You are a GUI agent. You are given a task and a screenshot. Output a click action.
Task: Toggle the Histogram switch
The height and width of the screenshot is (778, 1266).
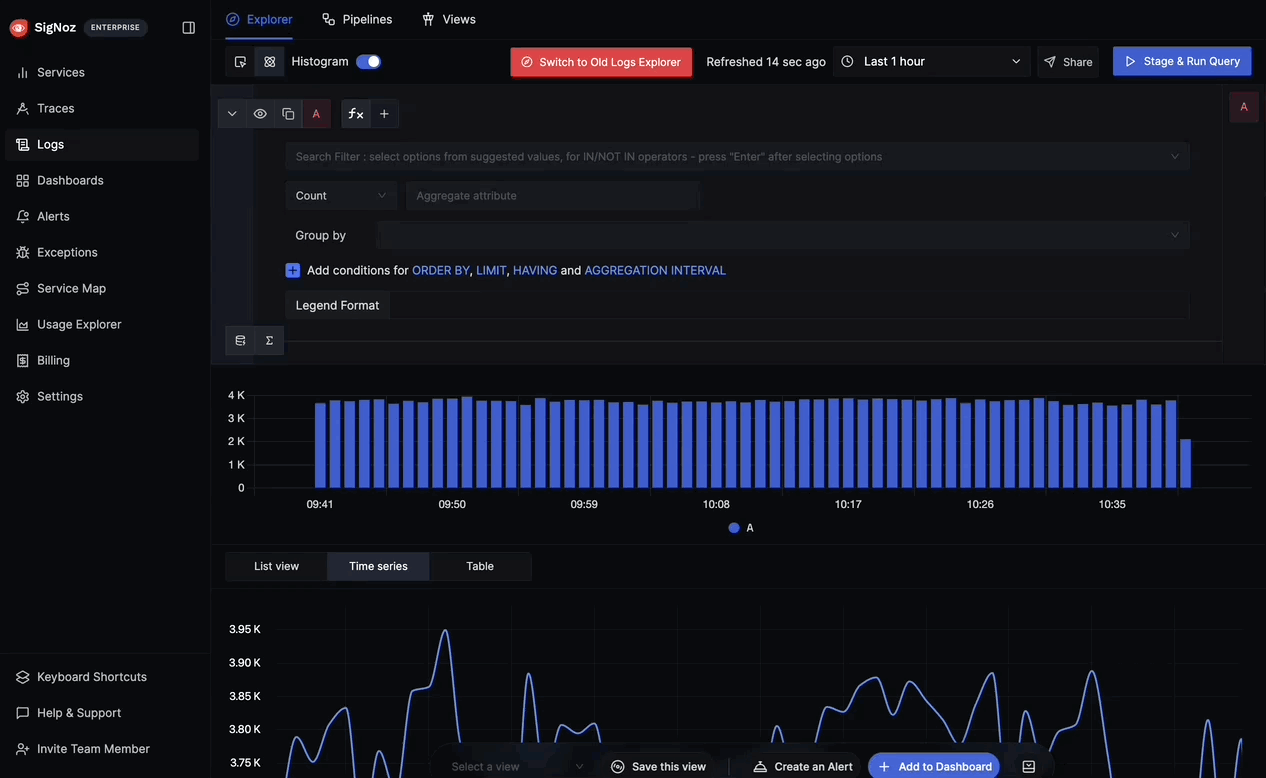[x=368, y=61]
